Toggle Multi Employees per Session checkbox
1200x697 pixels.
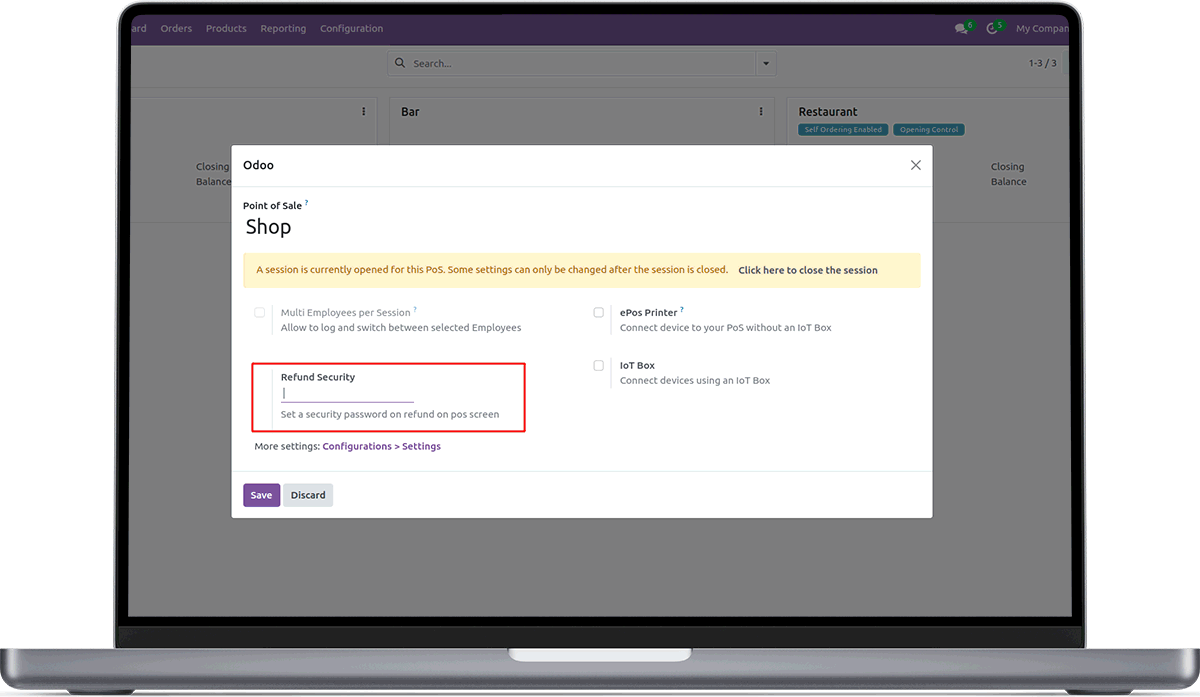point(260,313)
